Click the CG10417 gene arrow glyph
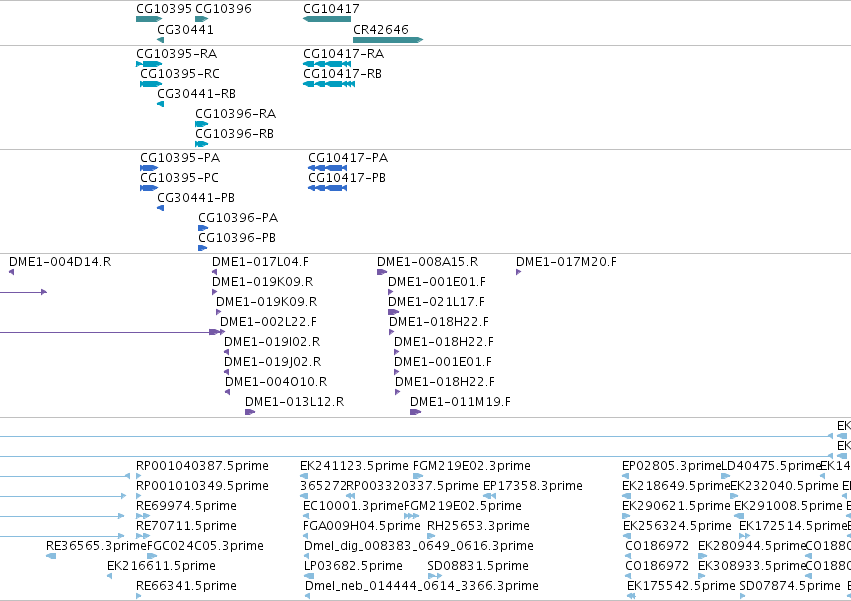The width and height of the screenshot is (851, 601). pyautogui.click(x=327, y=19)
